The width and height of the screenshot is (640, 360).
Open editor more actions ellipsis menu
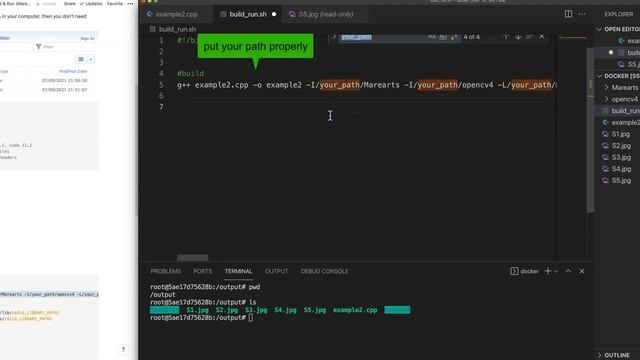582,14
